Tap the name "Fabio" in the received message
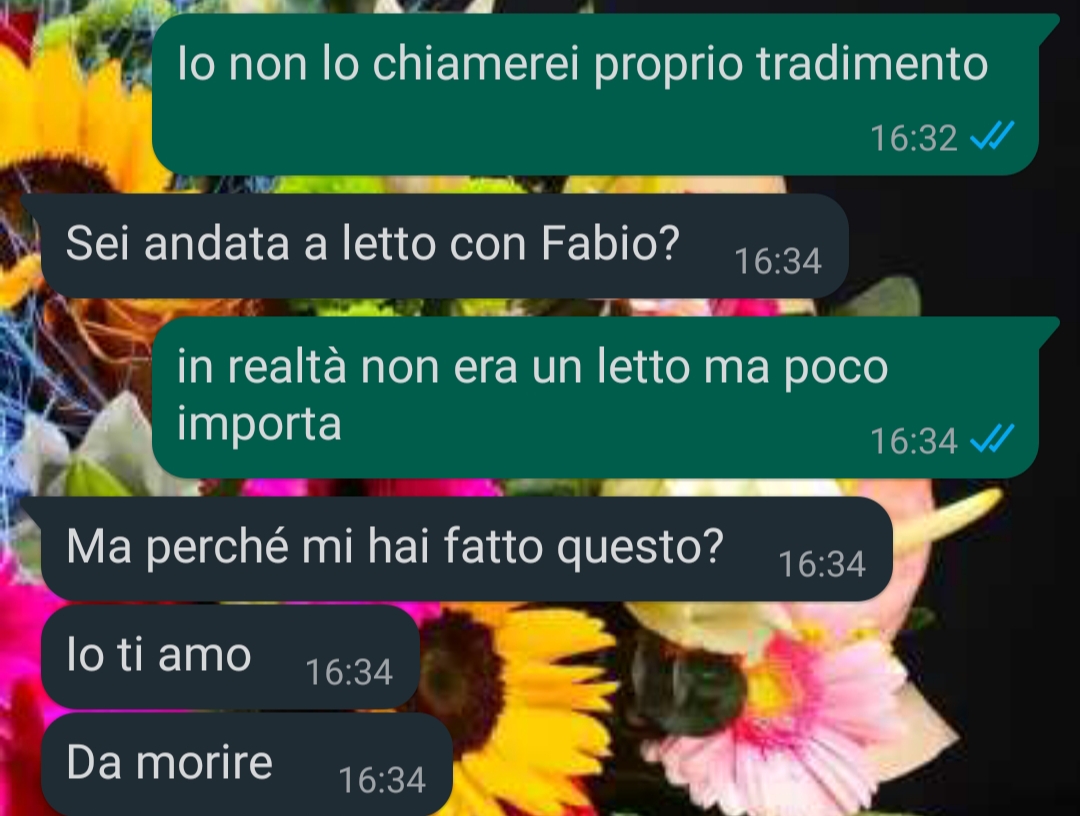The image size is (1080, 816). coord(610,243)
